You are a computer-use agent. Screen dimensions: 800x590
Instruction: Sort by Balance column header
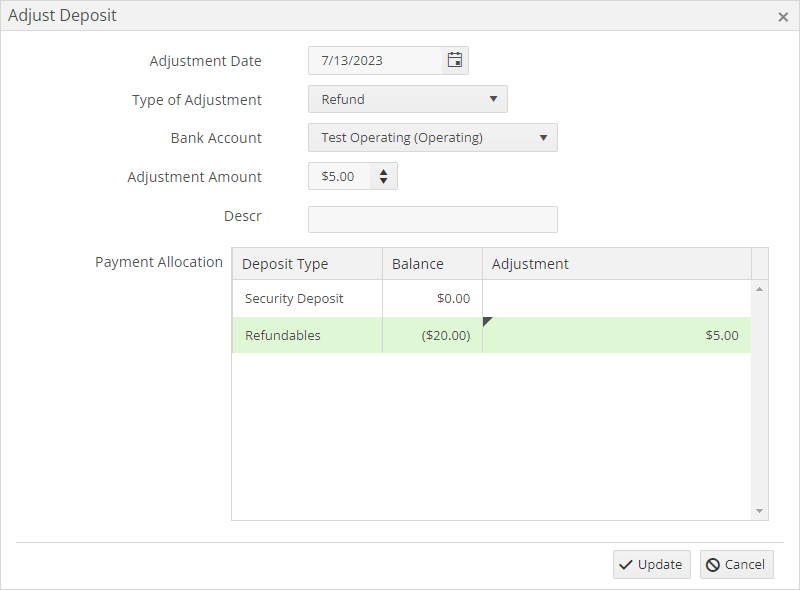tap(431, 264)
